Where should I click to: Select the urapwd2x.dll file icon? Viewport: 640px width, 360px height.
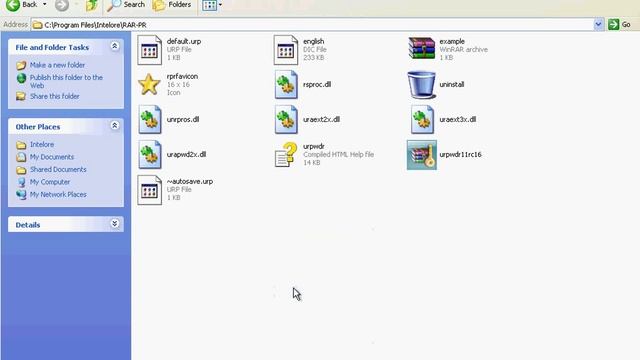click(x=149, y=155)
